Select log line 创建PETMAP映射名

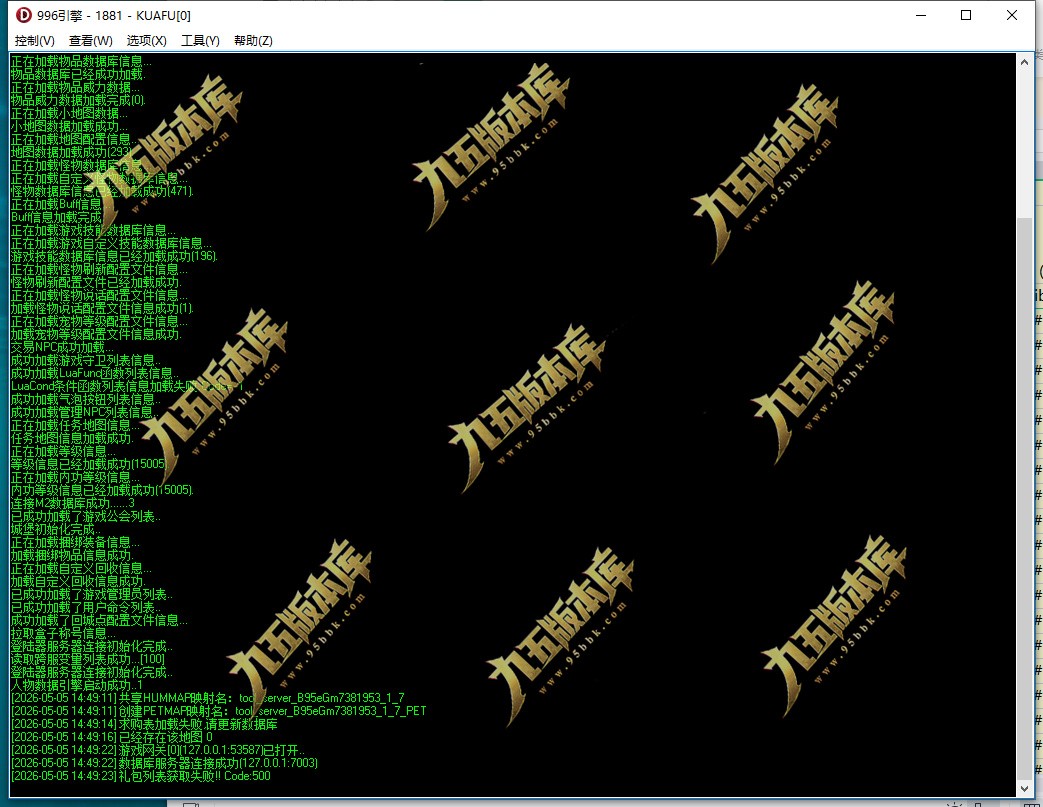pyautogui.click(x=218, y=711)
